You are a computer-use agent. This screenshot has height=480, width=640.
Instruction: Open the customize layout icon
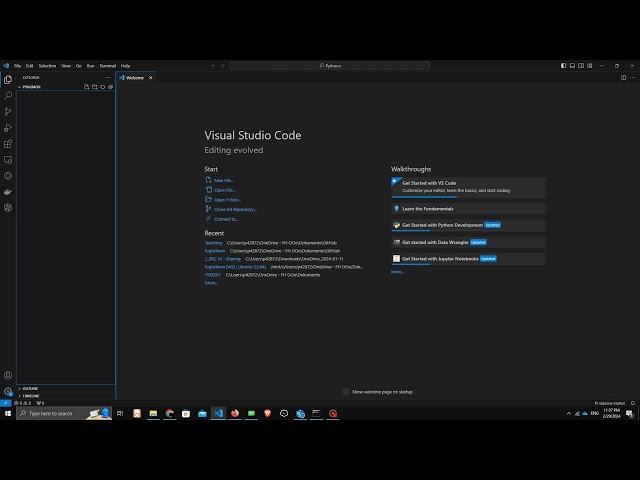[x=590, y=65]
